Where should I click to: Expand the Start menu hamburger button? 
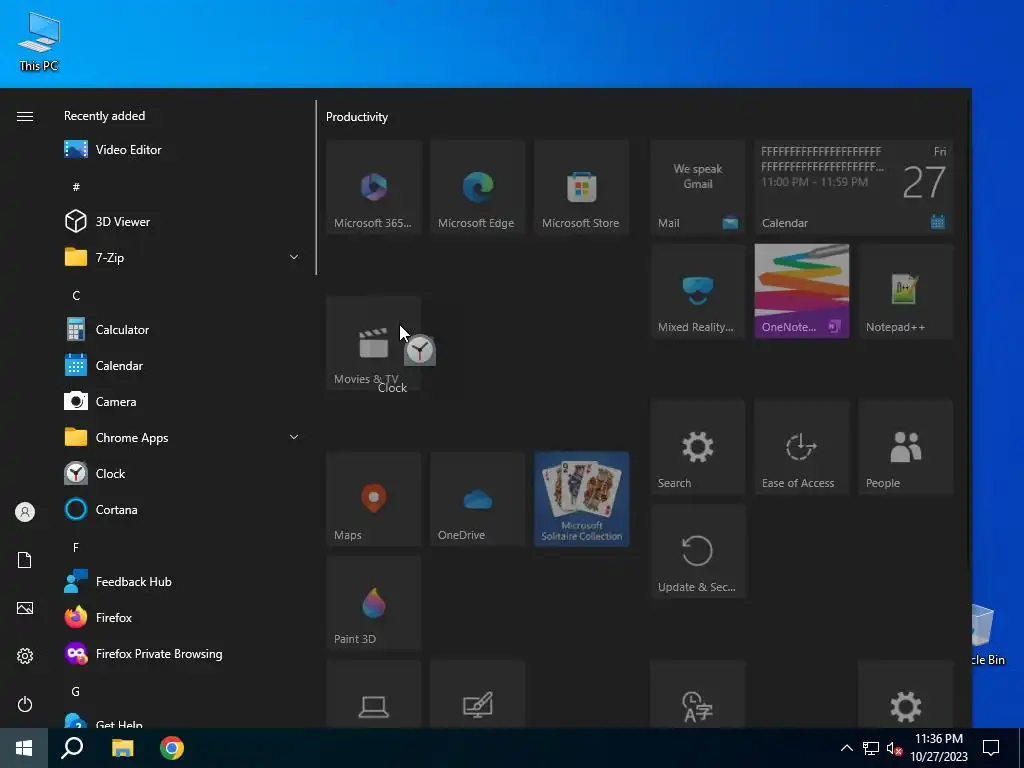25,116
